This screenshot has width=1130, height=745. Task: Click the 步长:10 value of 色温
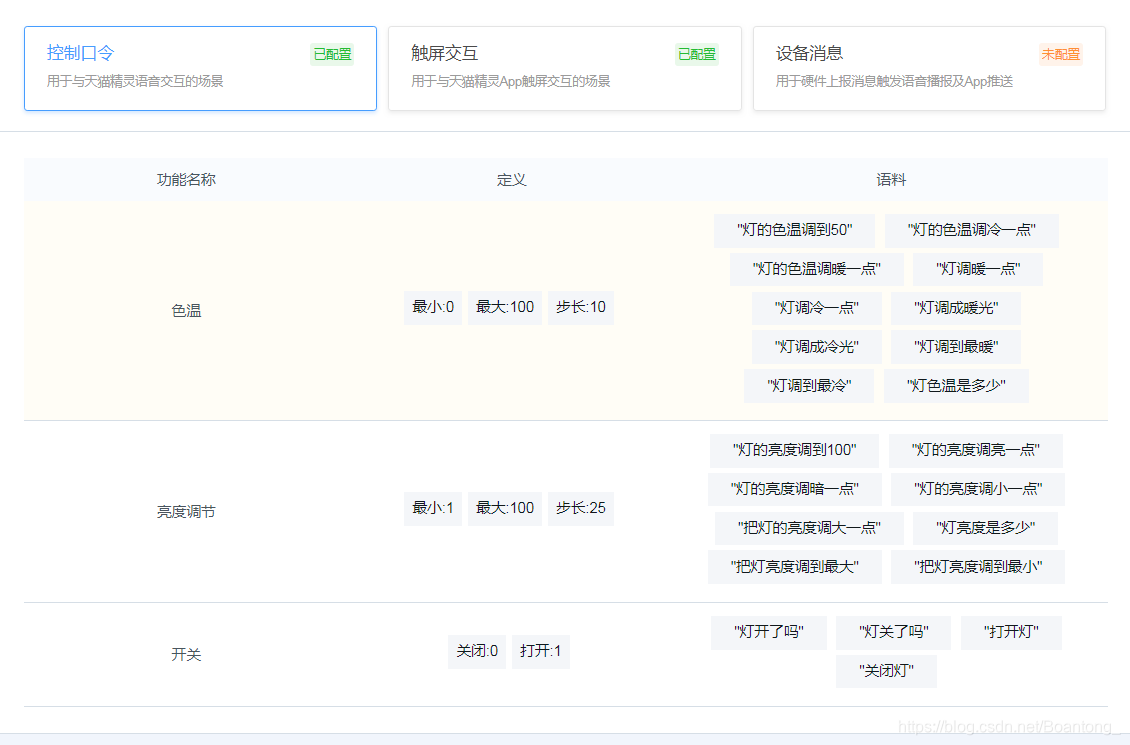point(580,308)
